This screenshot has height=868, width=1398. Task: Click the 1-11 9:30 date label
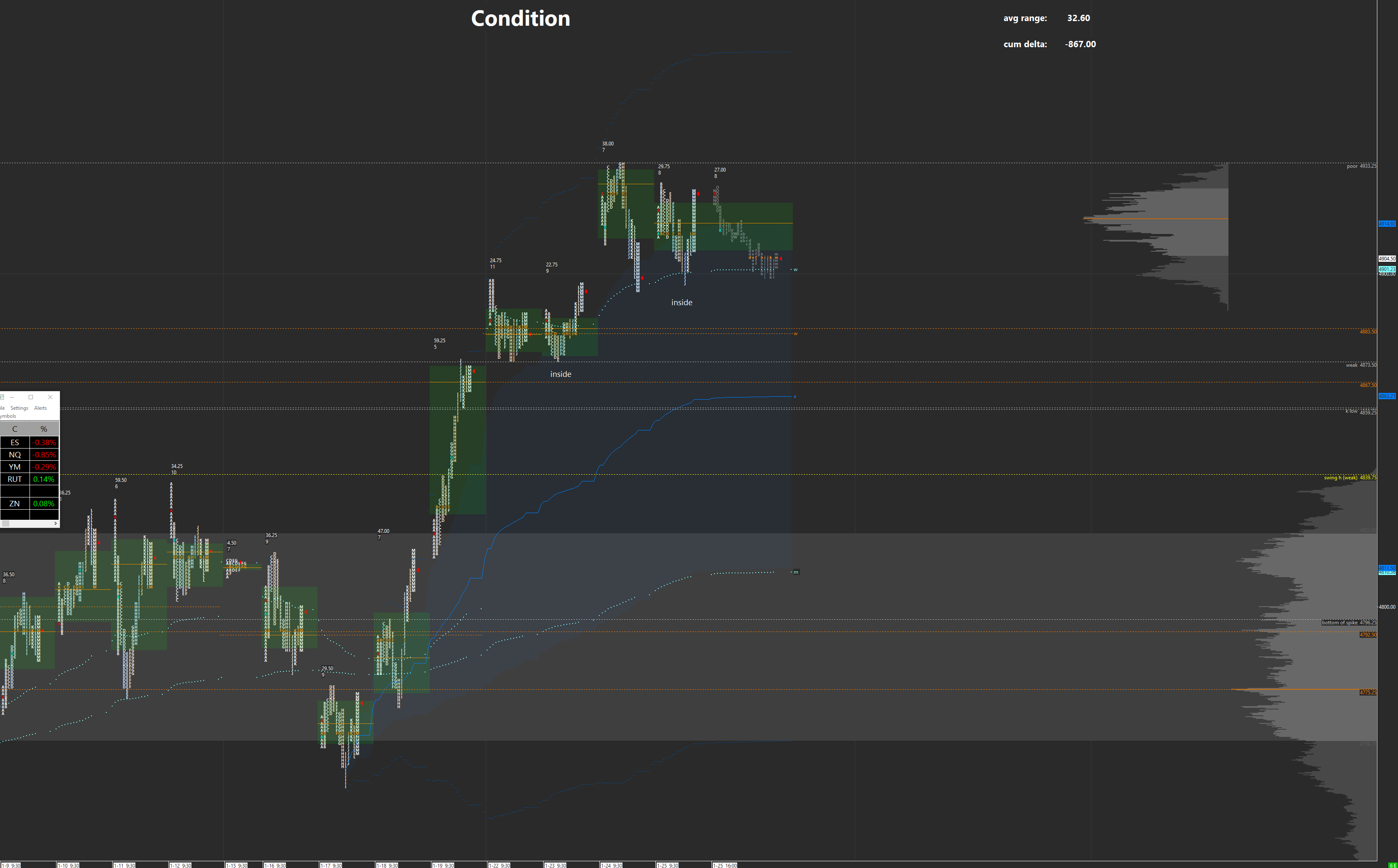coord(124,865)
